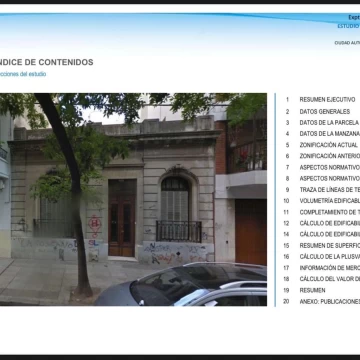Select the 'CÁLCULO DEL VALOR' index entry
This screenshot has width=360, height=360.
point(330,279)
